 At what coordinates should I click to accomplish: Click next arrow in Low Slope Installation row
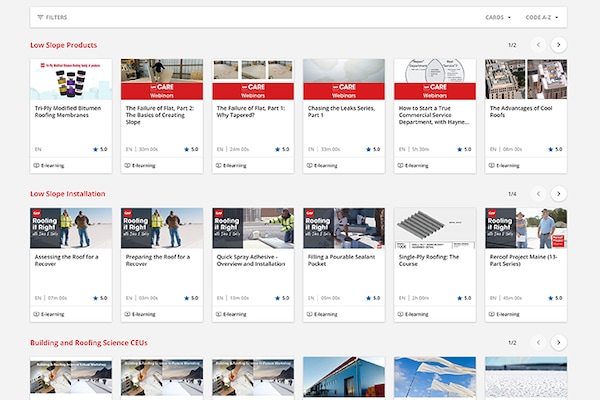click(559, 193)
